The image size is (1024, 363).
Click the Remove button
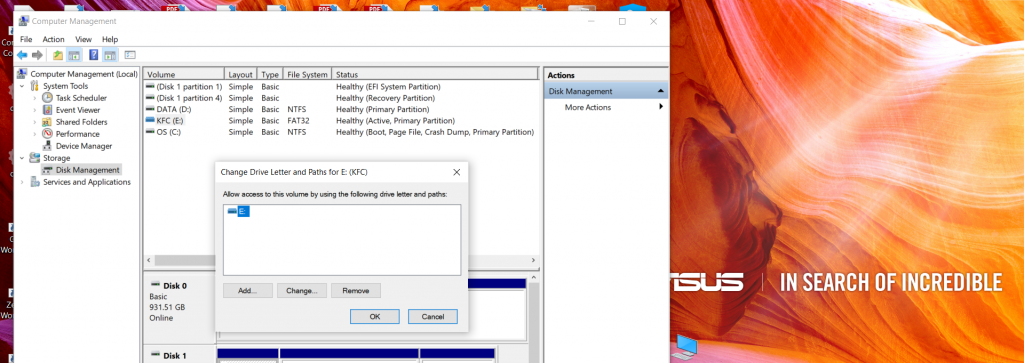click(x=356, y=291)
